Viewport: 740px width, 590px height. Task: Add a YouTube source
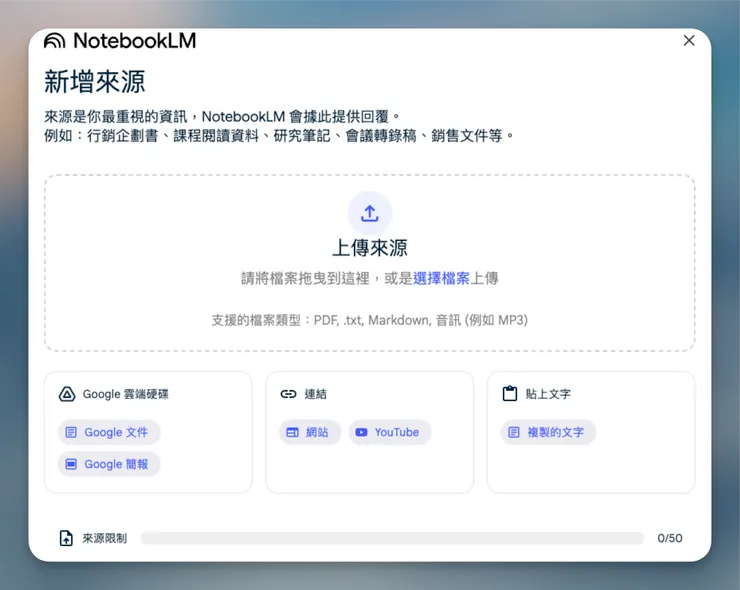pos(390,432)
